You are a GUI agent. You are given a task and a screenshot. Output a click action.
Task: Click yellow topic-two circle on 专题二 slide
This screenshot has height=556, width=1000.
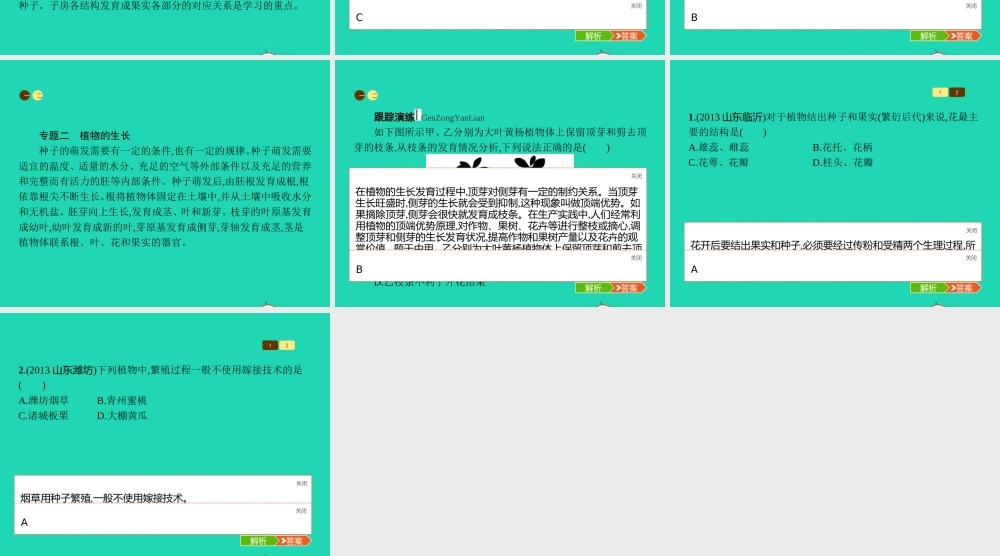(x=38, y=95)
